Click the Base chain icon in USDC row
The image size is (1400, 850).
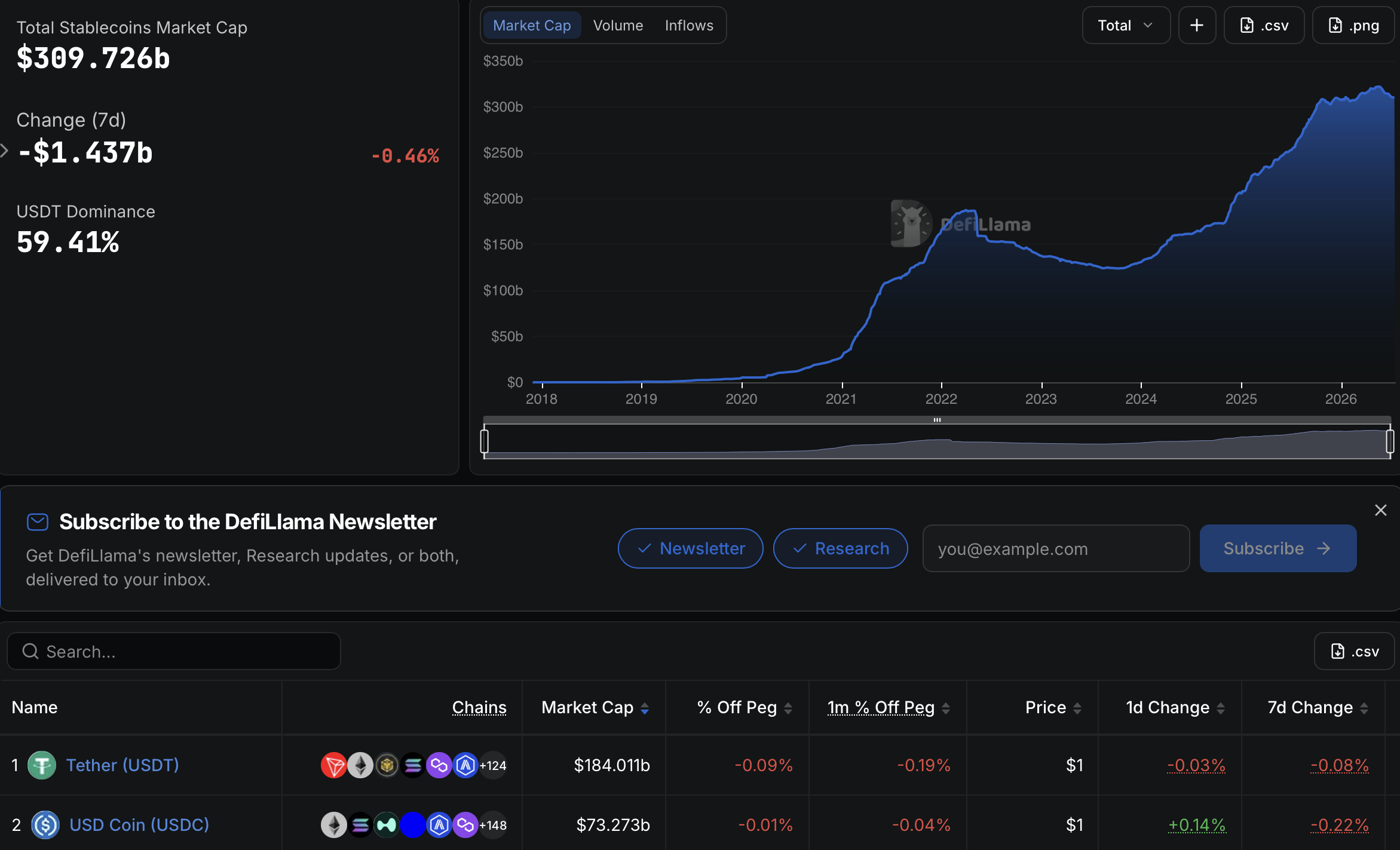(x=413, y=825)
